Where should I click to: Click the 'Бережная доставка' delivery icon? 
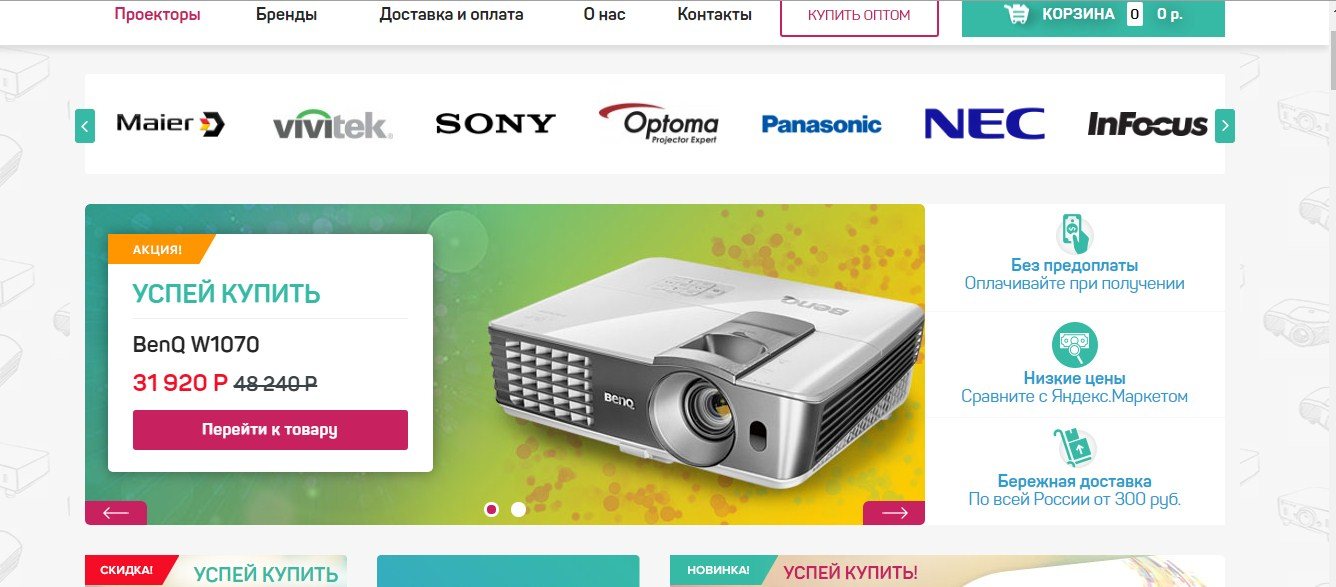click(1074, 448)
